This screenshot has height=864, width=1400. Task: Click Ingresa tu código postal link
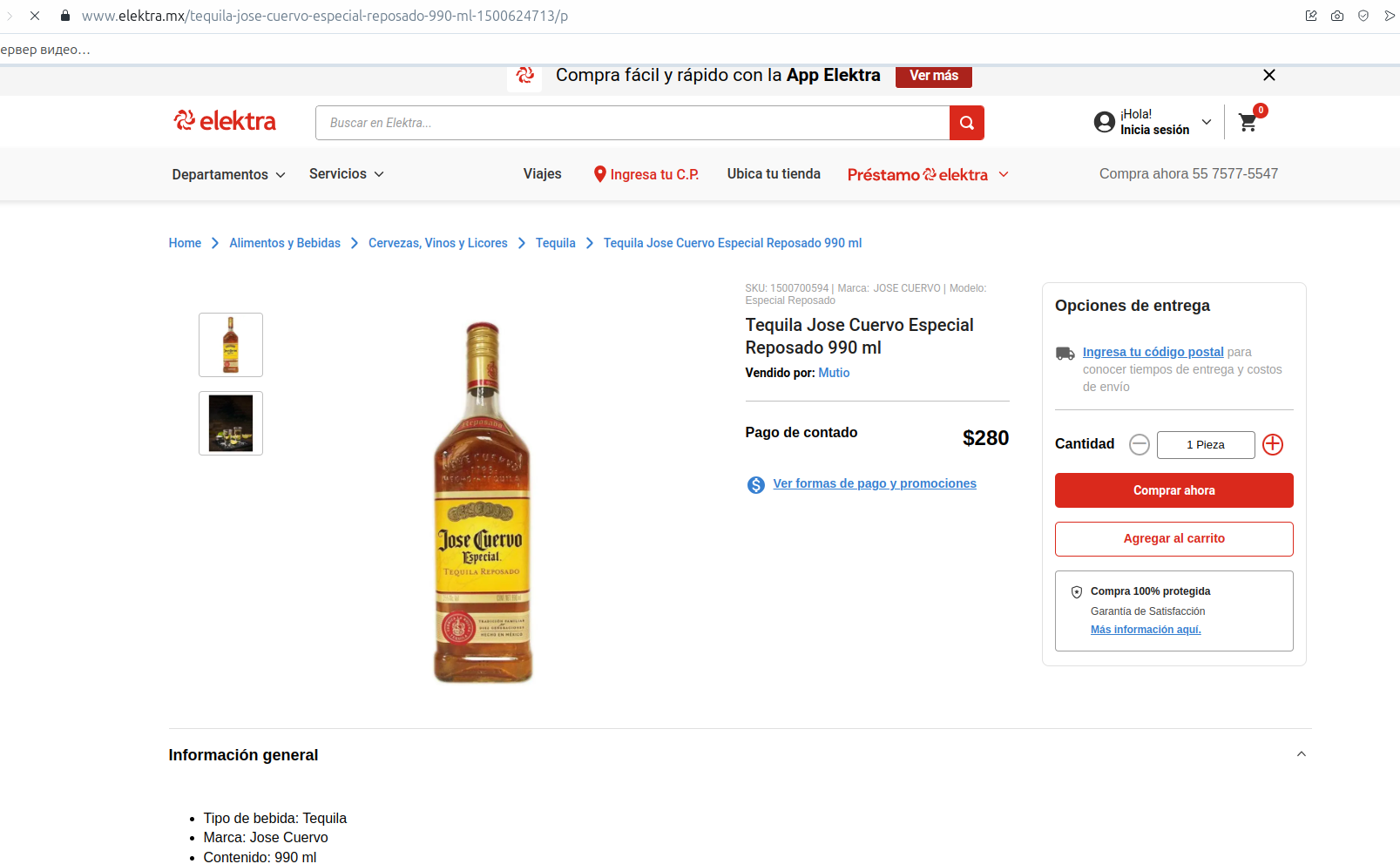[x=1153, y=352]
